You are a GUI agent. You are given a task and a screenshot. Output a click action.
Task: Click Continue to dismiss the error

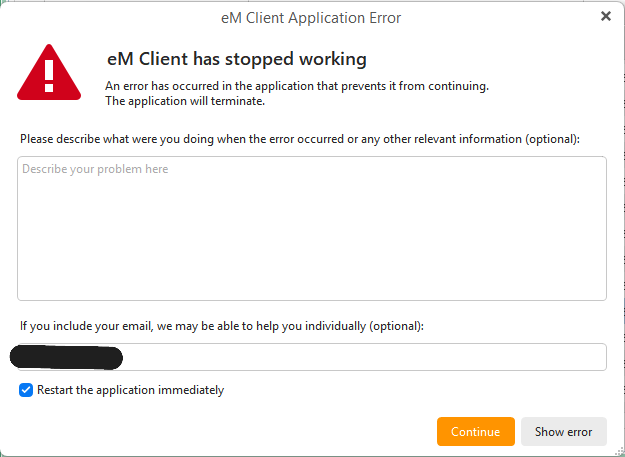(x=476, y=432)
